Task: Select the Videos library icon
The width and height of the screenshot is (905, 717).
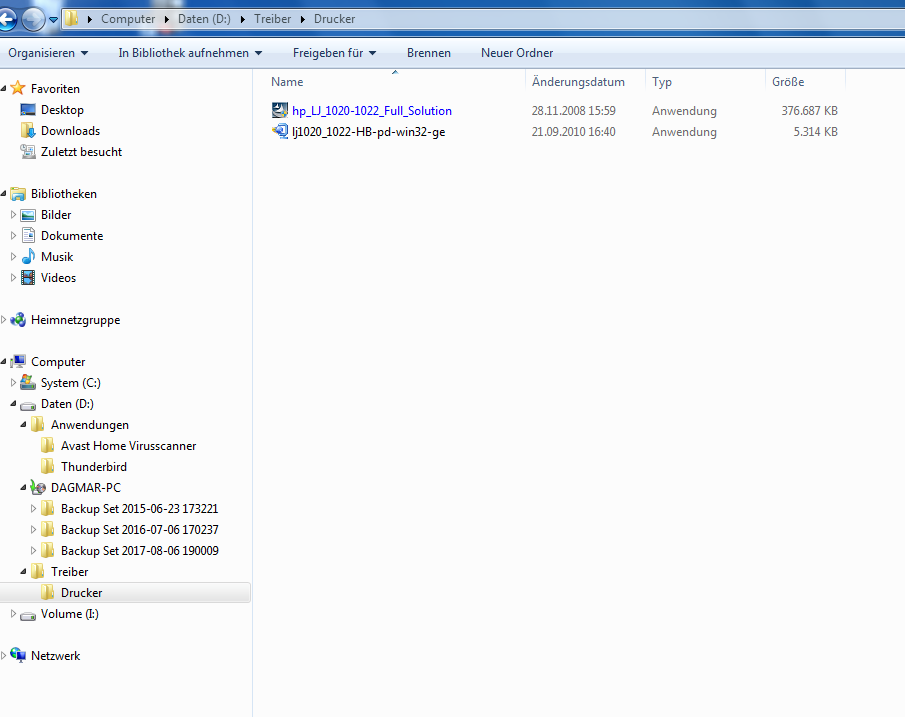Action: (28, 278)
